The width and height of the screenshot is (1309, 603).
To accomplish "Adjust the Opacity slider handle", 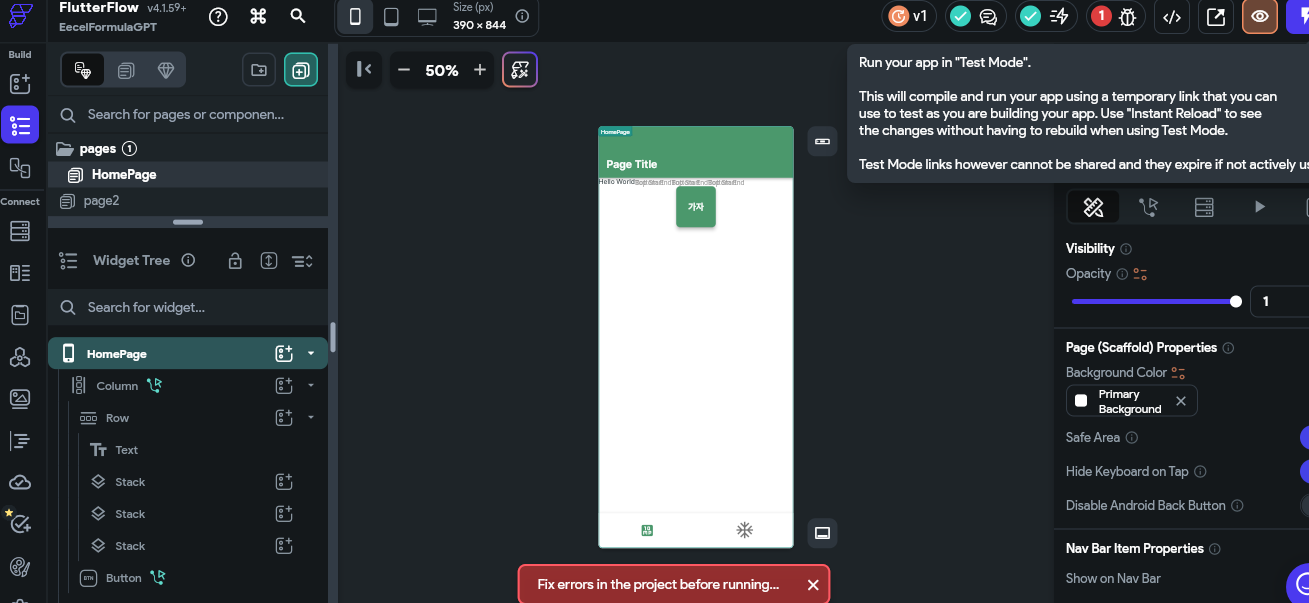I will tap(1236, 301).
